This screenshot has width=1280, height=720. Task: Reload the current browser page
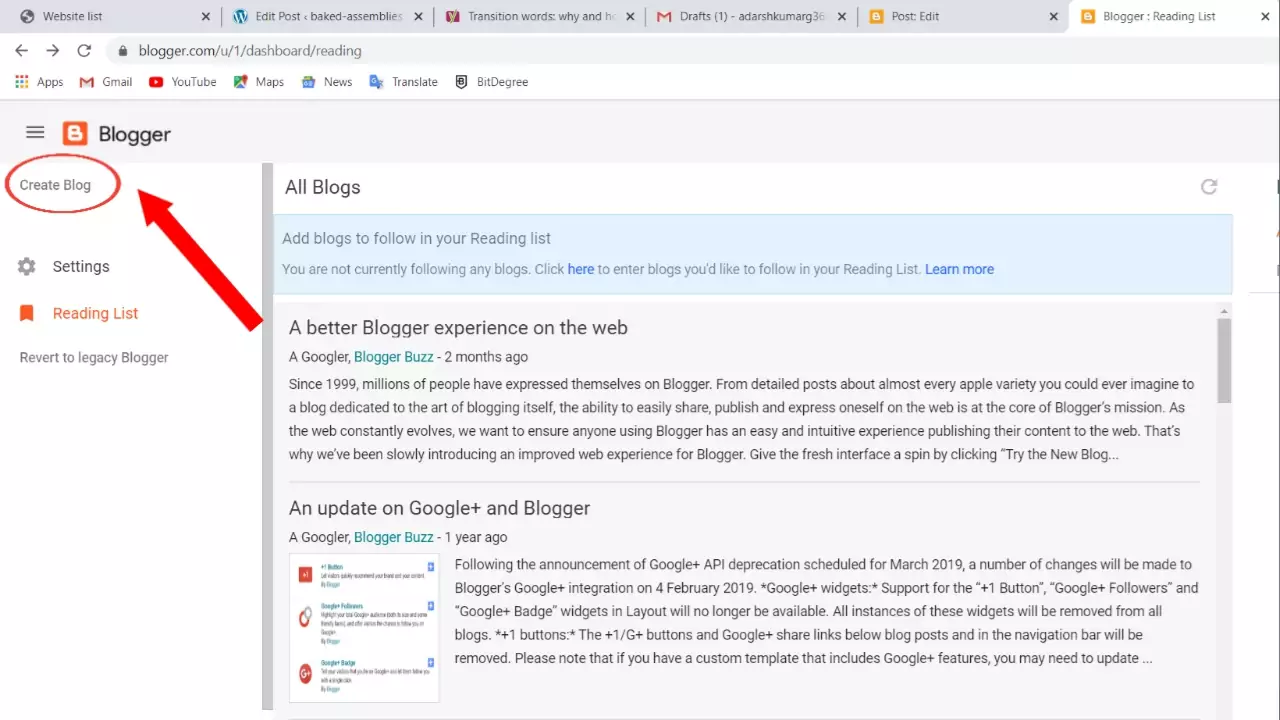pyautogui.click(x=84, y=50)
